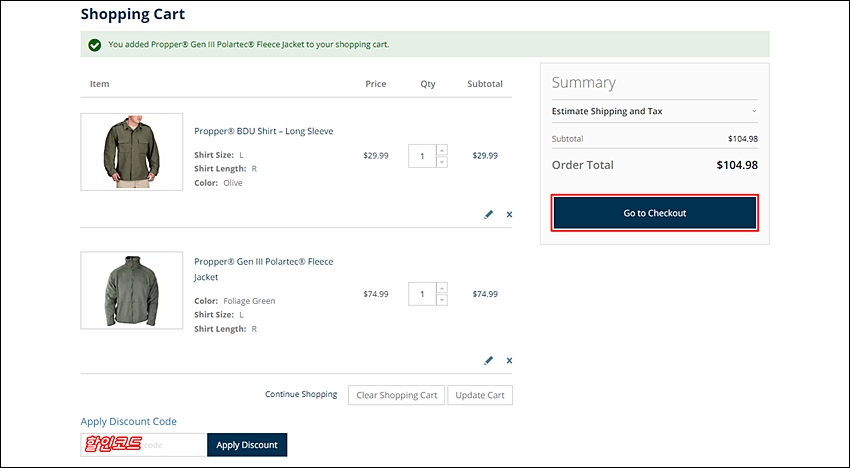Image resolution: width=850 pixels, height=468 pixels.
Task: Expand Estimate Shipping and Tax section
Action: coord(654,111)
